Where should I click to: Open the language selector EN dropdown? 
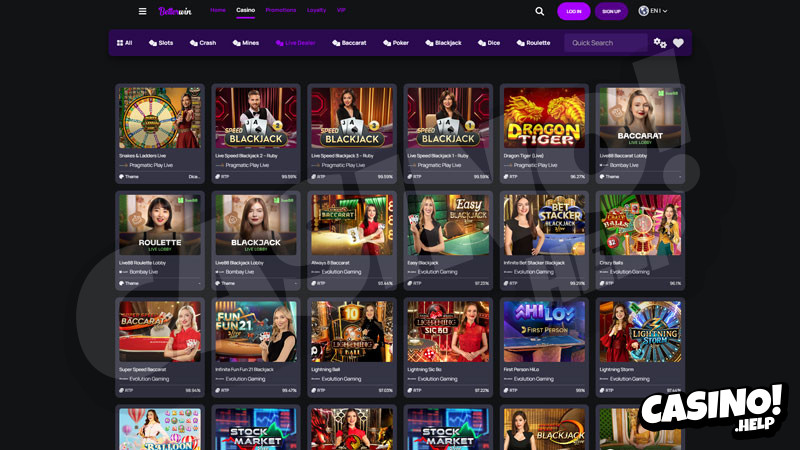[653, 11]
